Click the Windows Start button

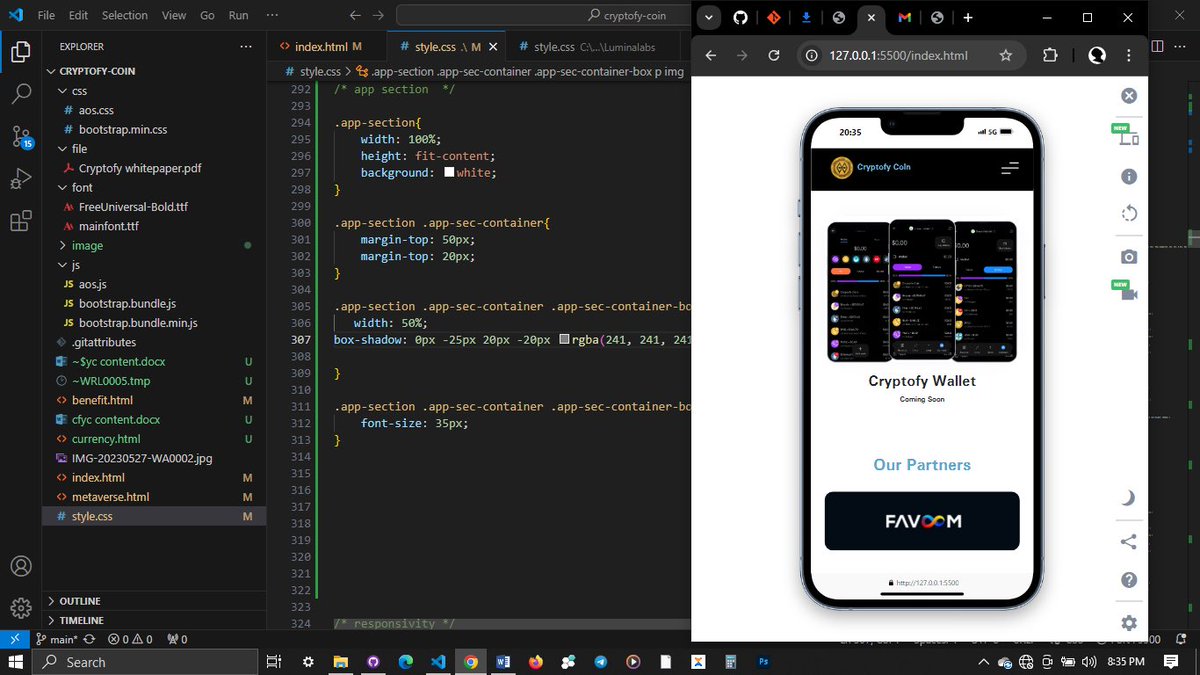(17, 662)
